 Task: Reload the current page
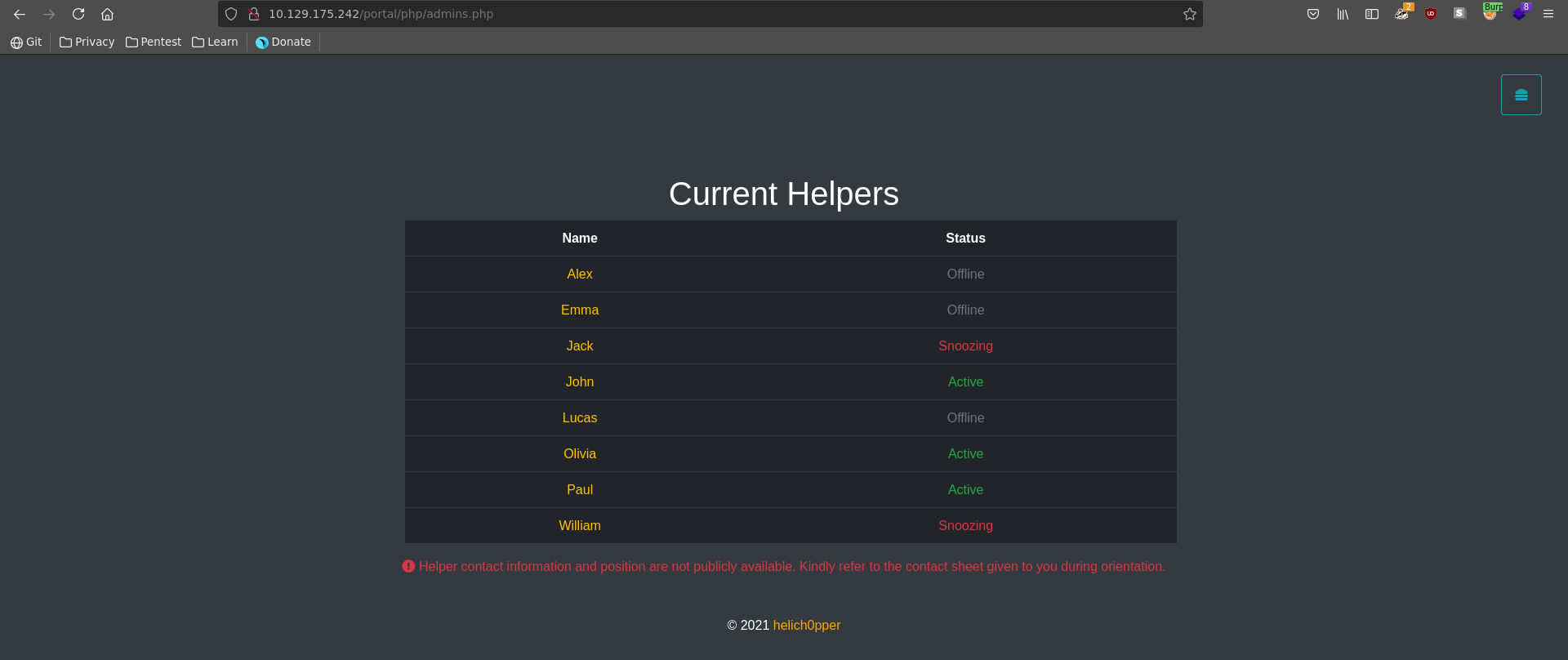tap(78, 14)
